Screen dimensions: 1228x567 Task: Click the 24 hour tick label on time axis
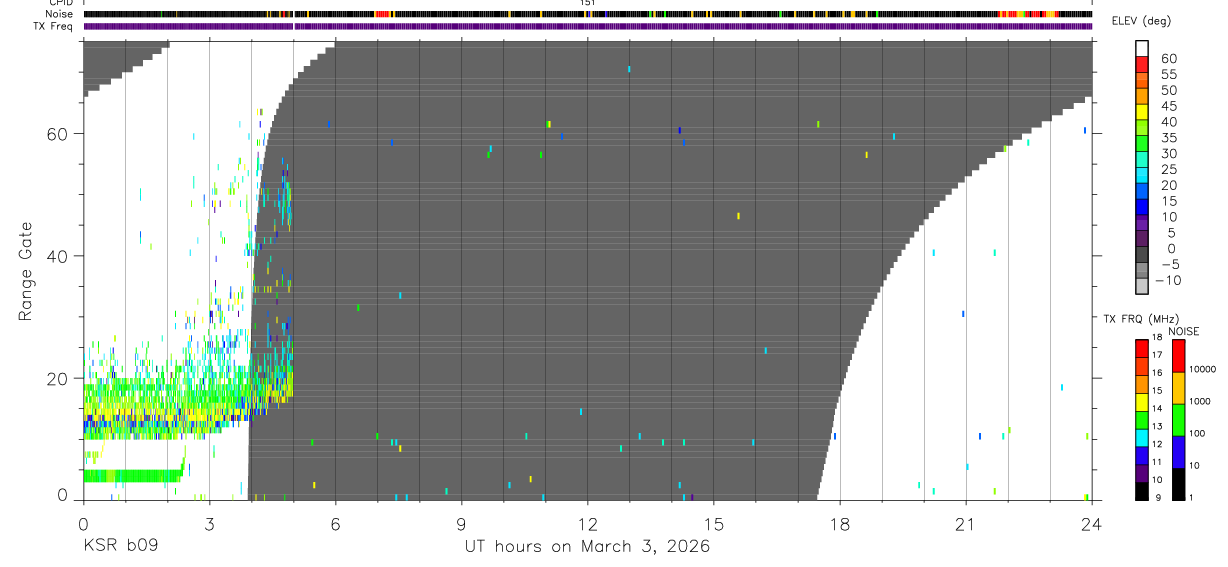1091,523
